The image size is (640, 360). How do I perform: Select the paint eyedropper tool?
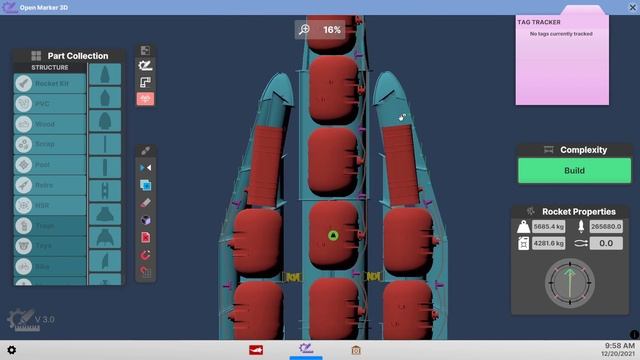tap(146, 151)
